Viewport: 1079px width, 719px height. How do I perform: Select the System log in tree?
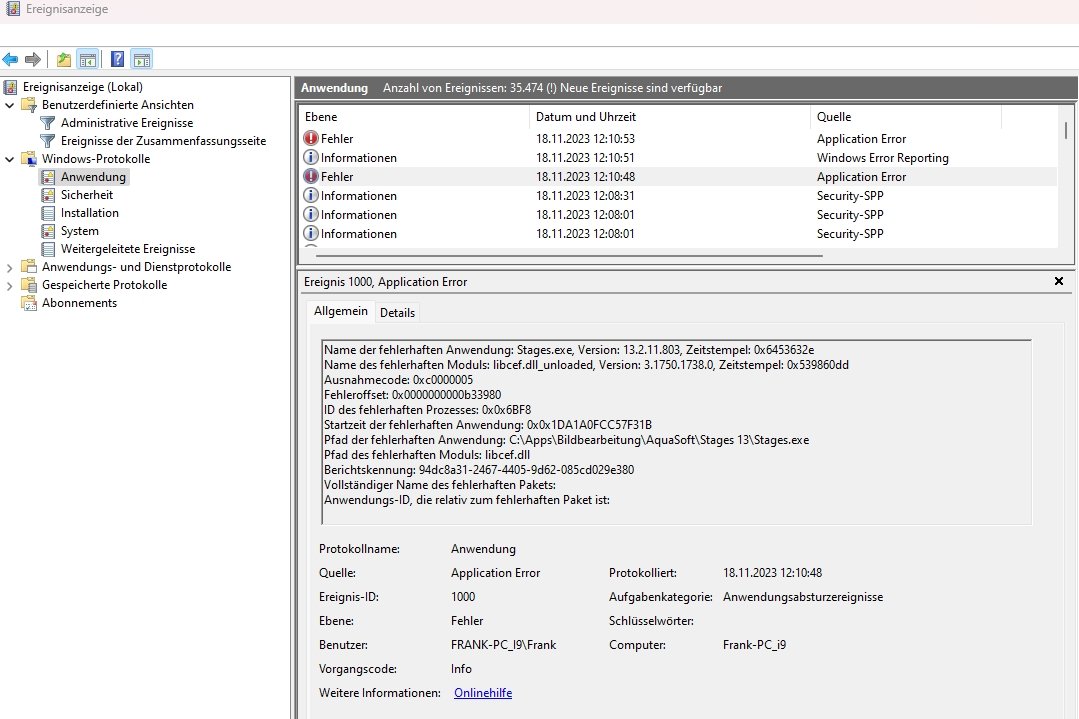[x=79, y=231]
